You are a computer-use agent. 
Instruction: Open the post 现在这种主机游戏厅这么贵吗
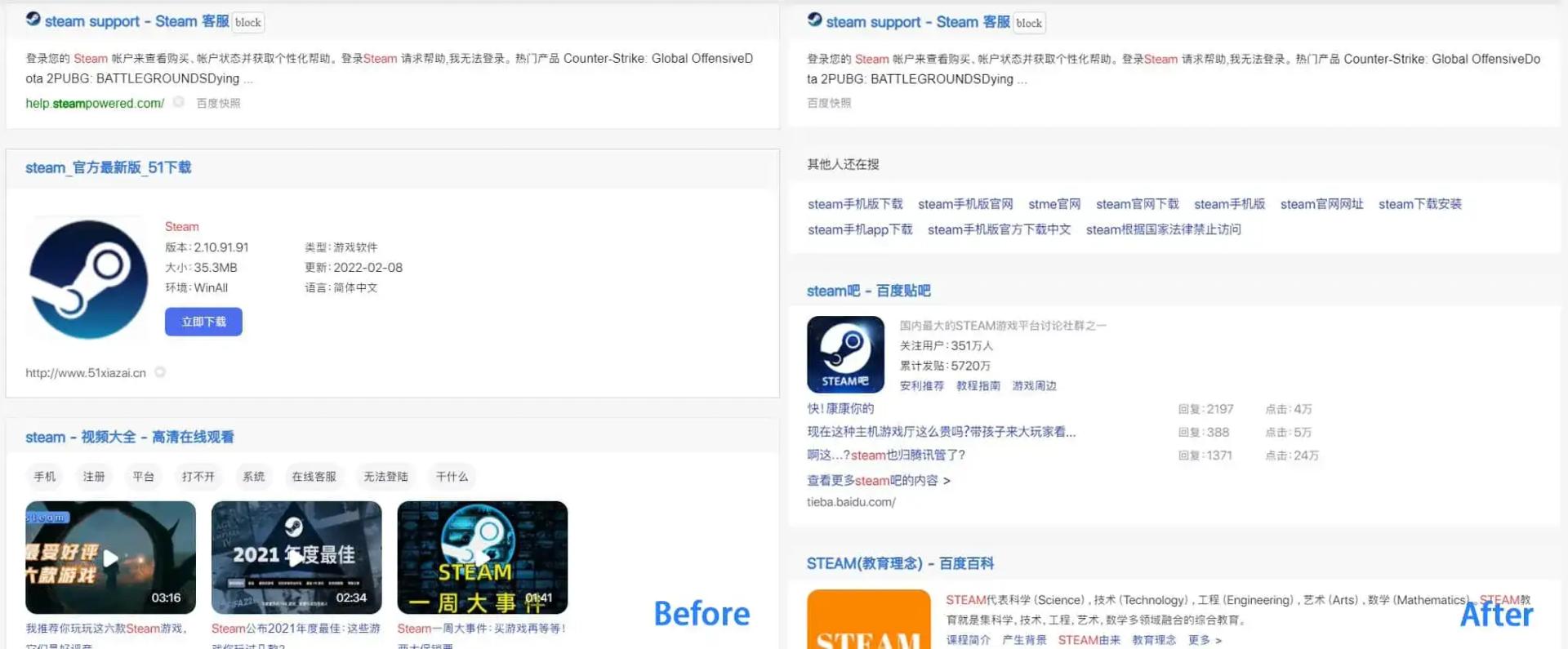click(x=942, y=432)
